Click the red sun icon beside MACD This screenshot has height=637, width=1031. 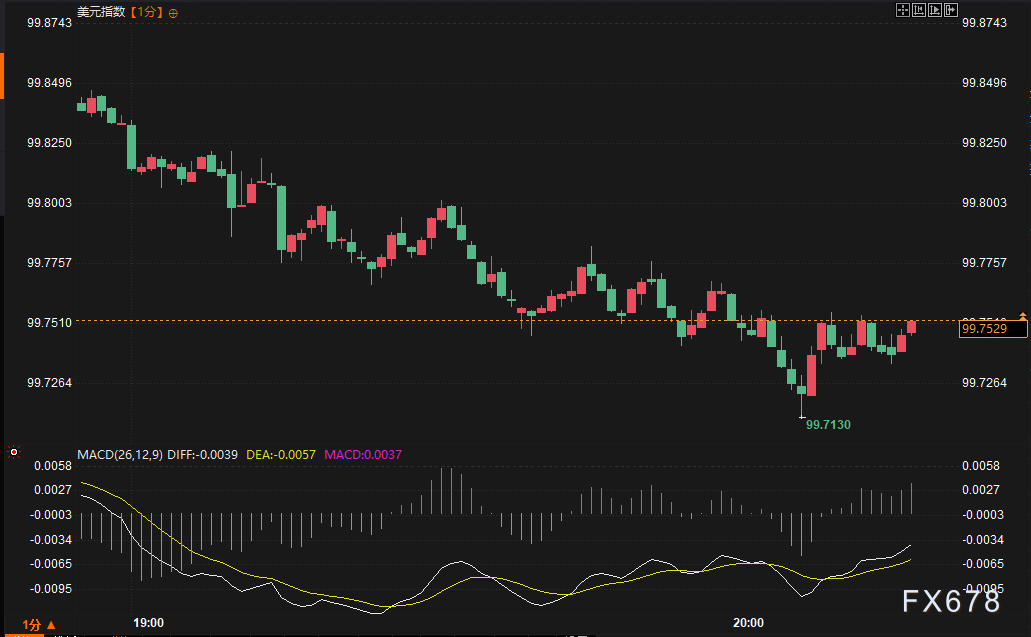coord(14,452)
